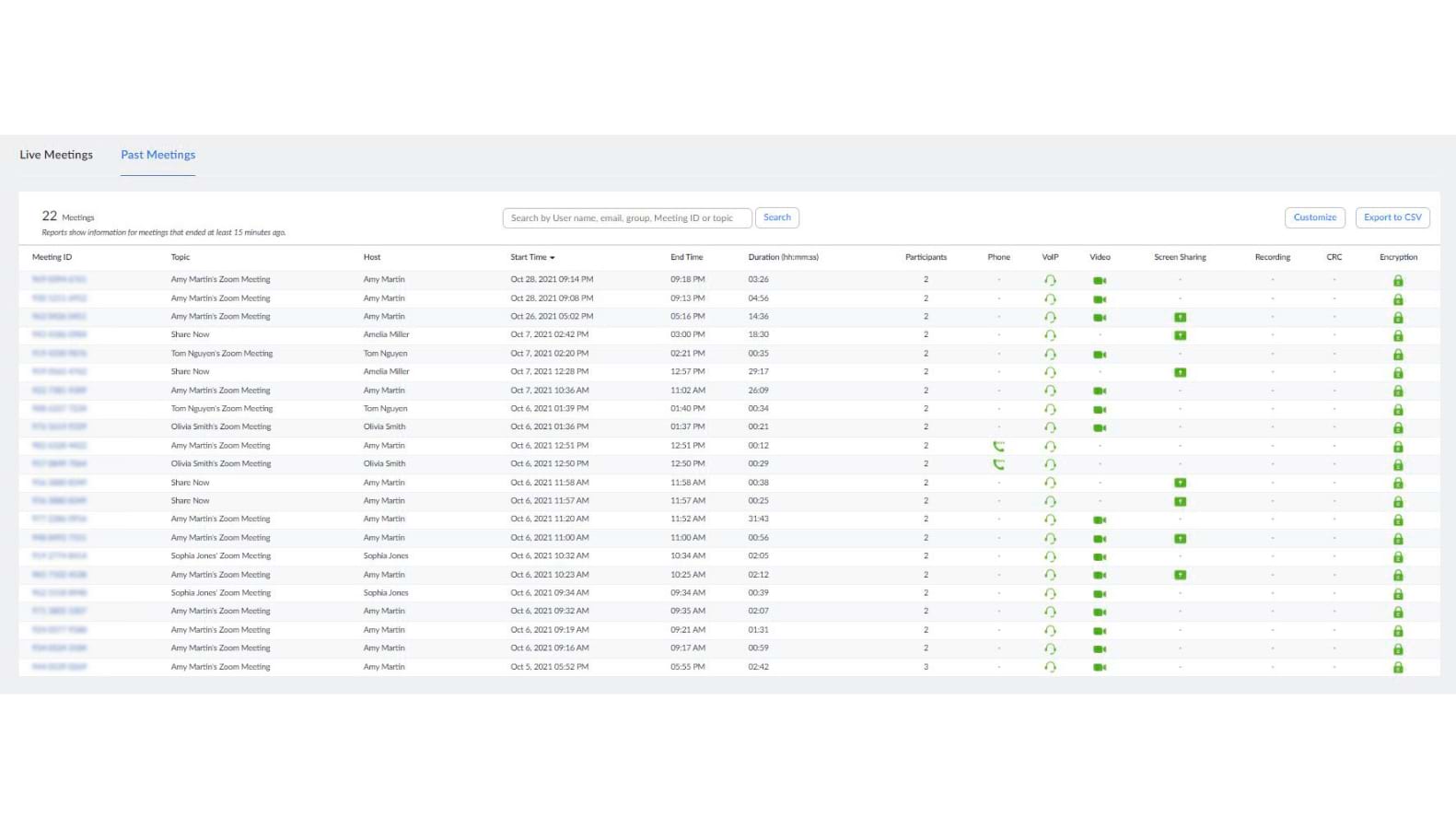Click screen sharing icon in Oct 6 10:23 AM row
The width and height of the screenshot is (1456, 829).
(x=1180, y=575)
